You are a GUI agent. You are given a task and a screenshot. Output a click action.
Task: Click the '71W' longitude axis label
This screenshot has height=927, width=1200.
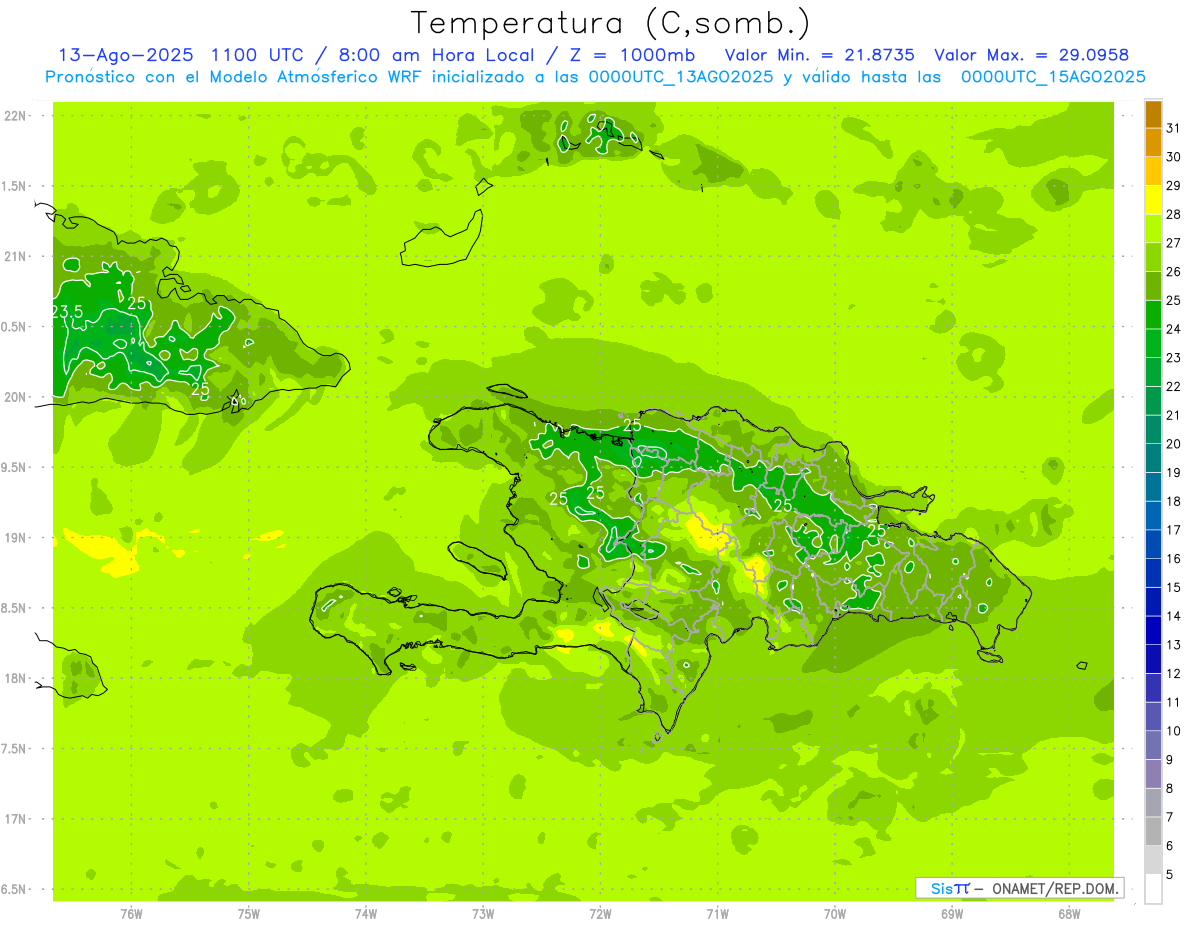pyautogui.click(x=717, y=913)
